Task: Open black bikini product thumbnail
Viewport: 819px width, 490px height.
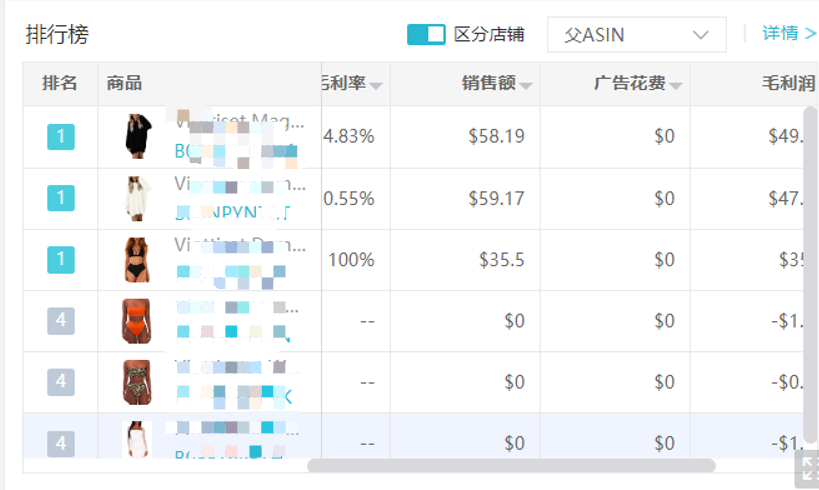Action: point(137,260)
